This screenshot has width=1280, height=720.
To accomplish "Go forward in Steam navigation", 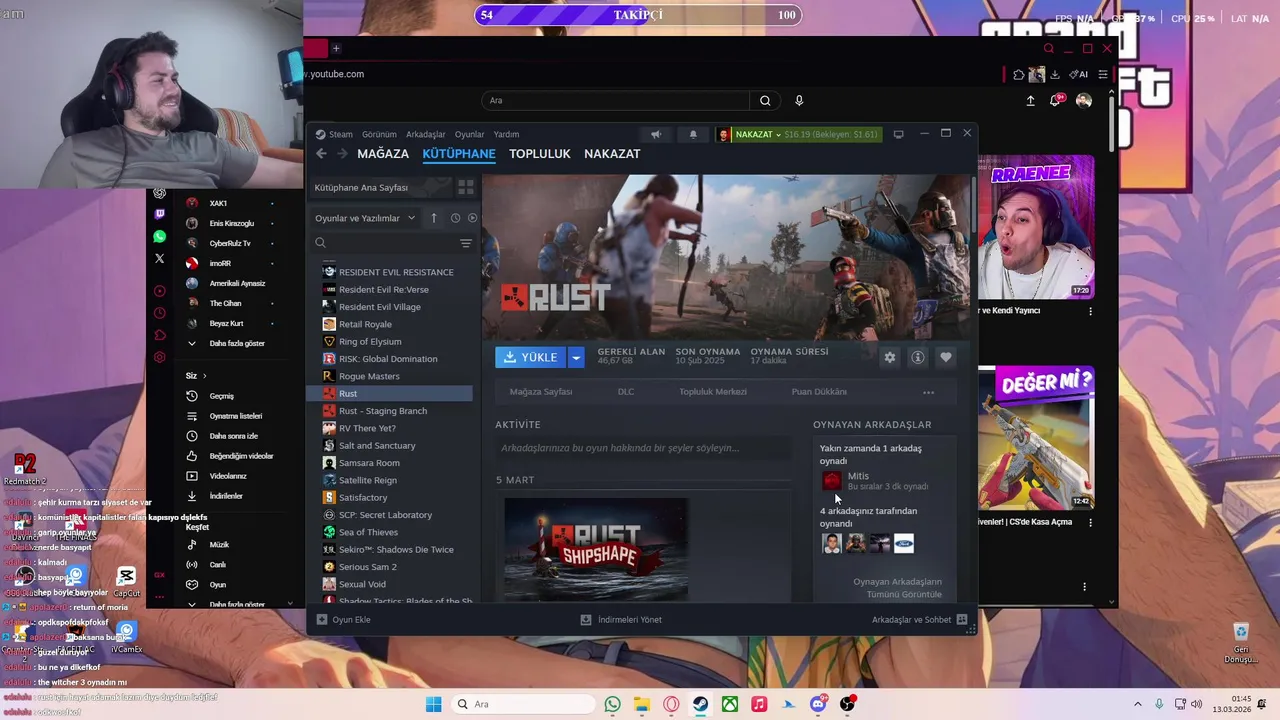I will (x=342, y=154).
